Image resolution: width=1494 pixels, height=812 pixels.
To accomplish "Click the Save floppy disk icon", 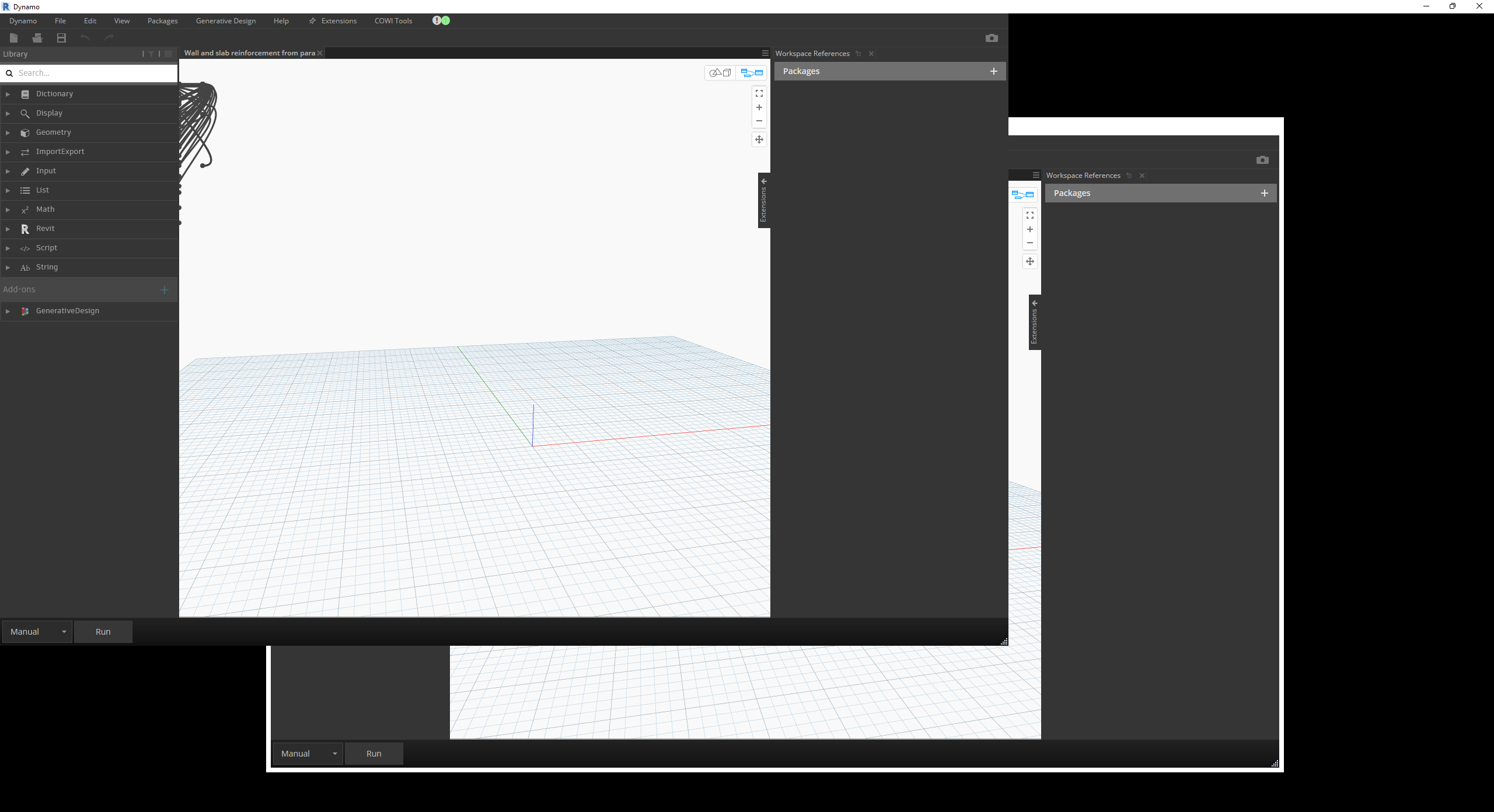I will (x=61, y=38).
